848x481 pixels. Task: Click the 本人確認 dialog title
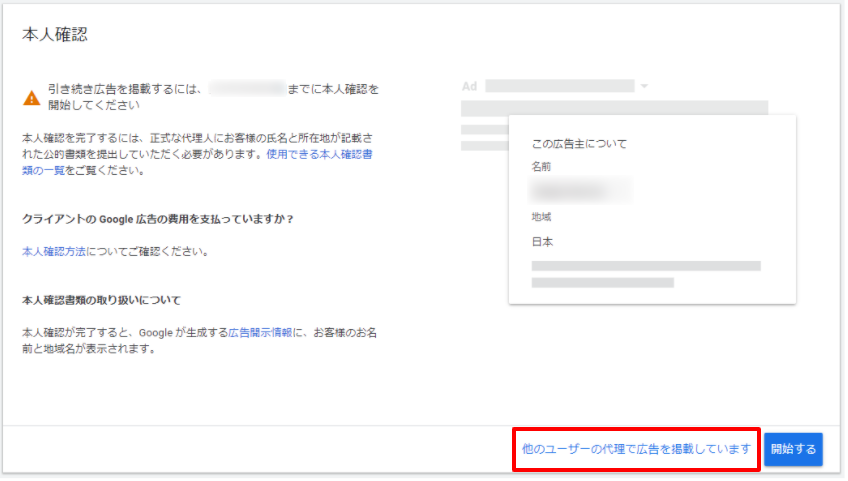pyautogui.click(x=55, y=35)
